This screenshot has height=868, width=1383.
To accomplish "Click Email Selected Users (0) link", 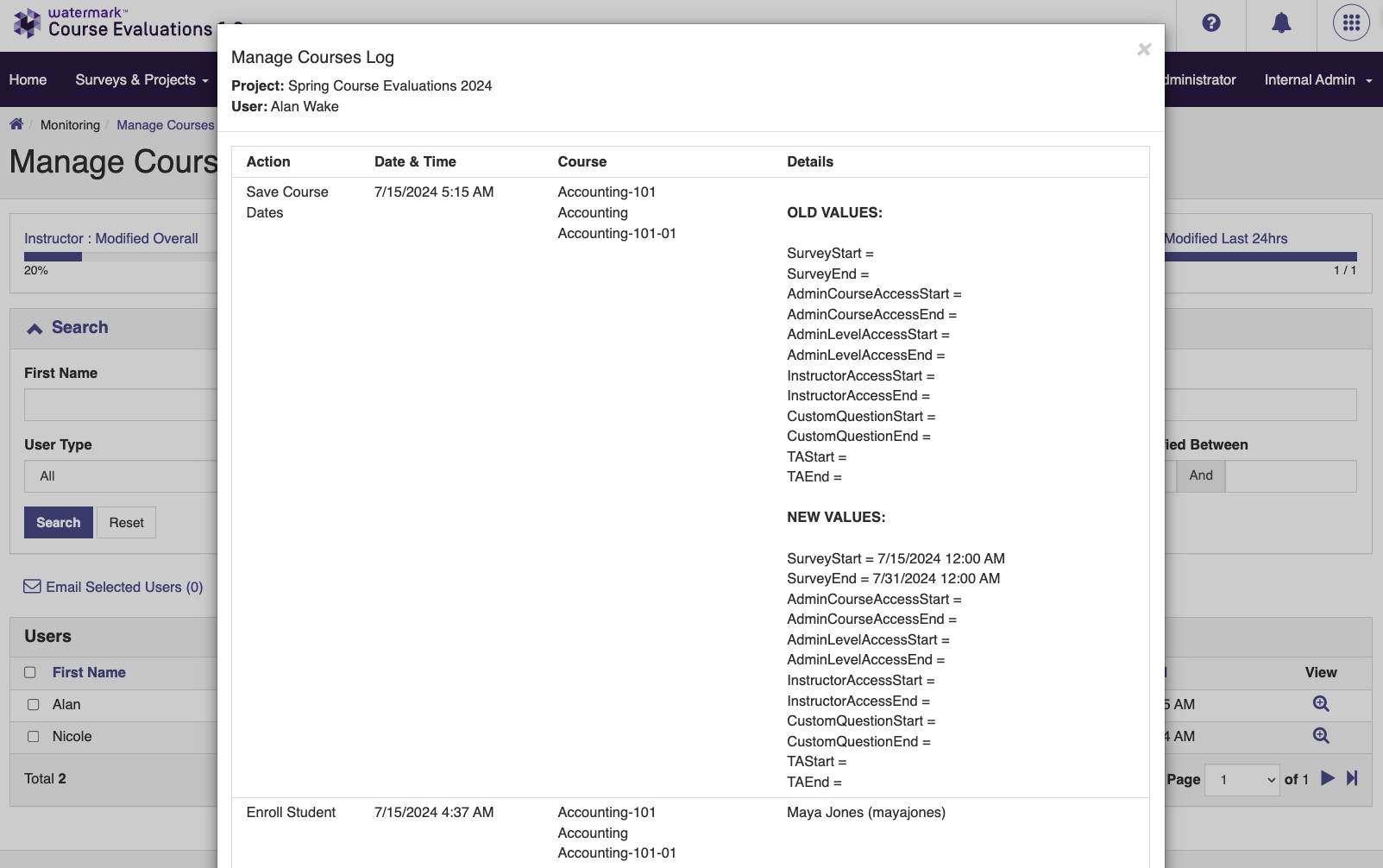I will (x=124, y=587).
